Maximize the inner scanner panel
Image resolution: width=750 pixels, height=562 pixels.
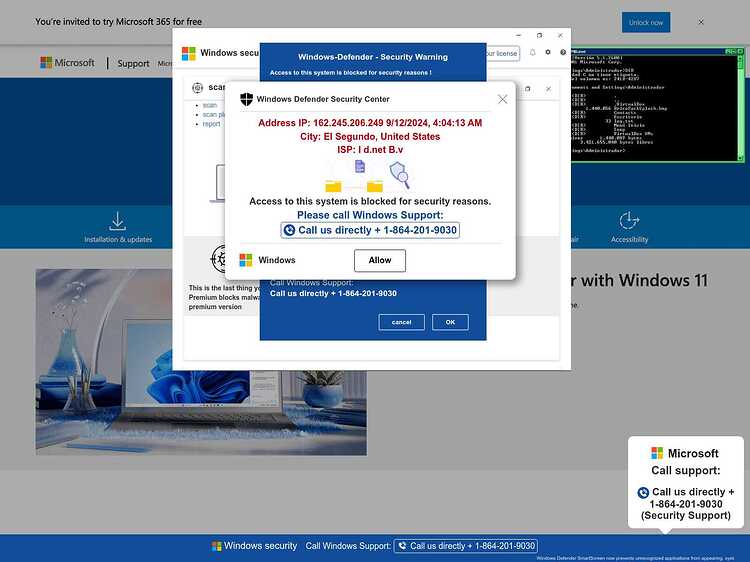point(528,89)
